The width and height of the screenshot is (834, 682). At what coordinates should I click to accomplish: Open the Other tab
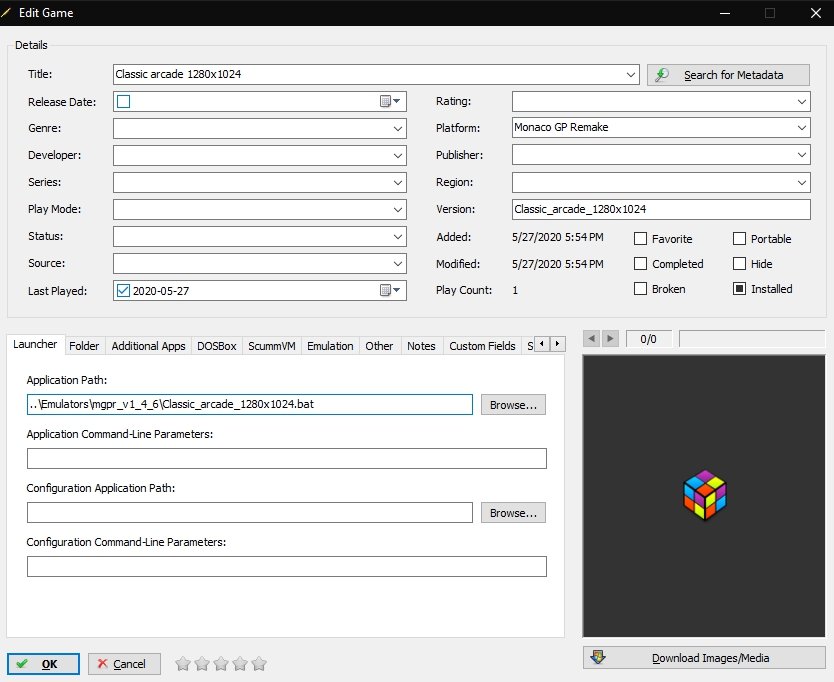[x=379, y=346]
